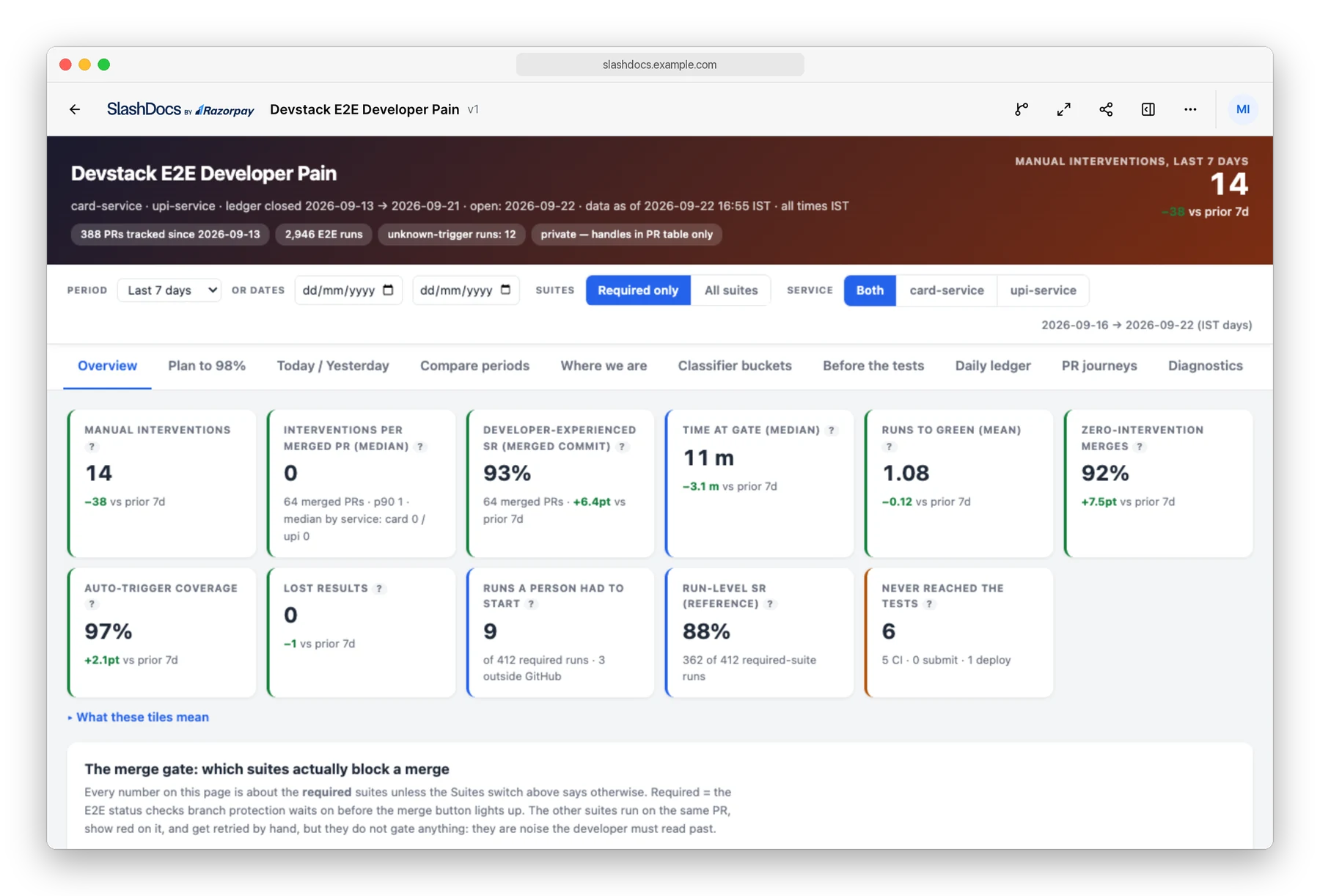
Task: Show help for Run-Level SR tile
Action: click(769, 604)
